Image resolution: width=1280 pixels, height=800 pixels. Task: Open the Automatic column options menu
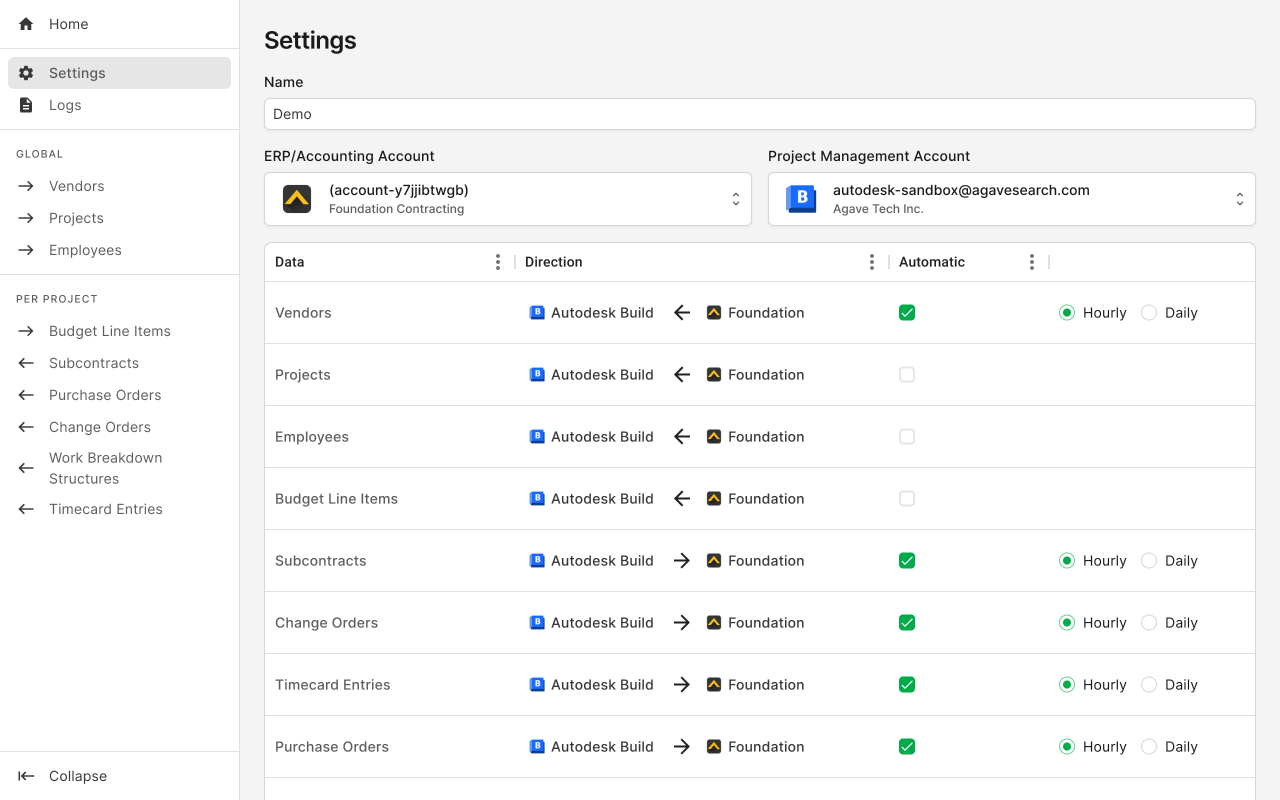(1032, 262)
